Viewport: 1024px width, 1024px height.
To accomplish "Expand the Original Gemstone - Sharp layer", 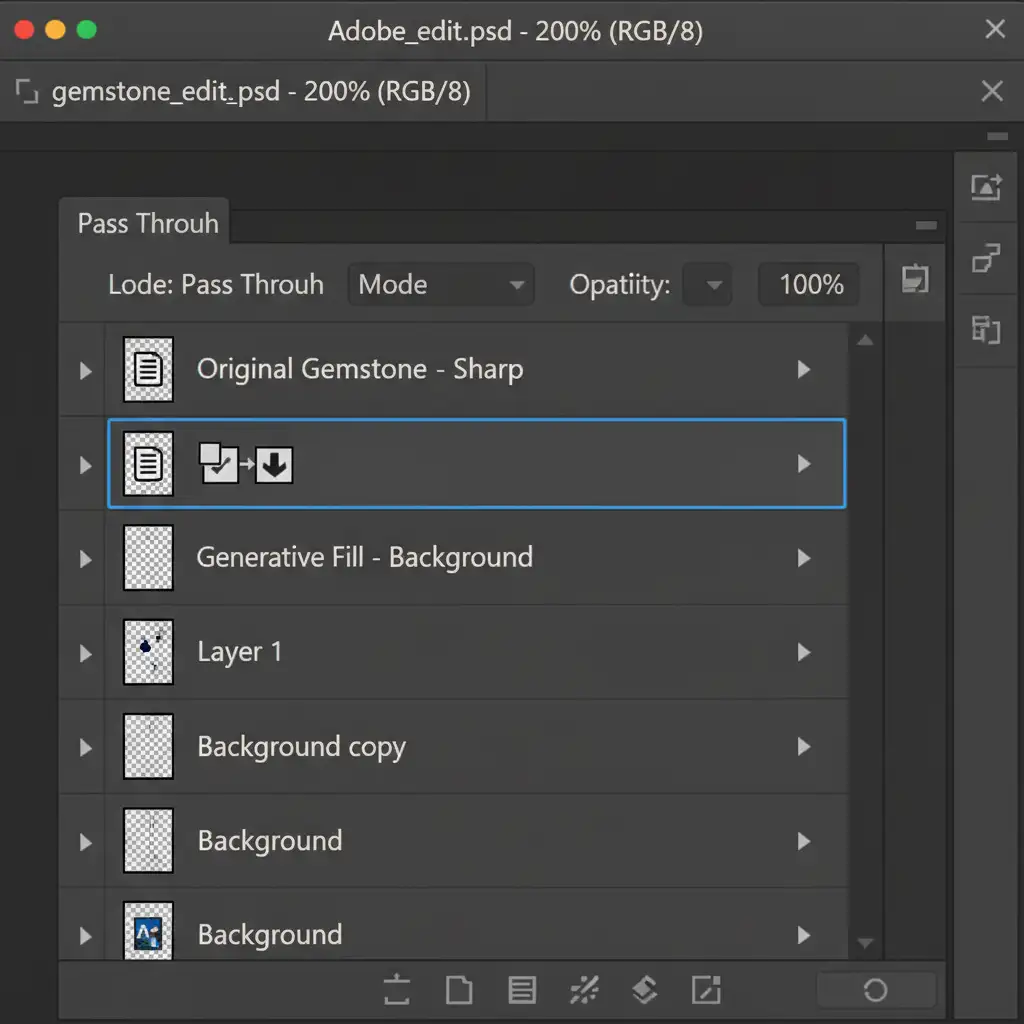I will pos(85,371).
